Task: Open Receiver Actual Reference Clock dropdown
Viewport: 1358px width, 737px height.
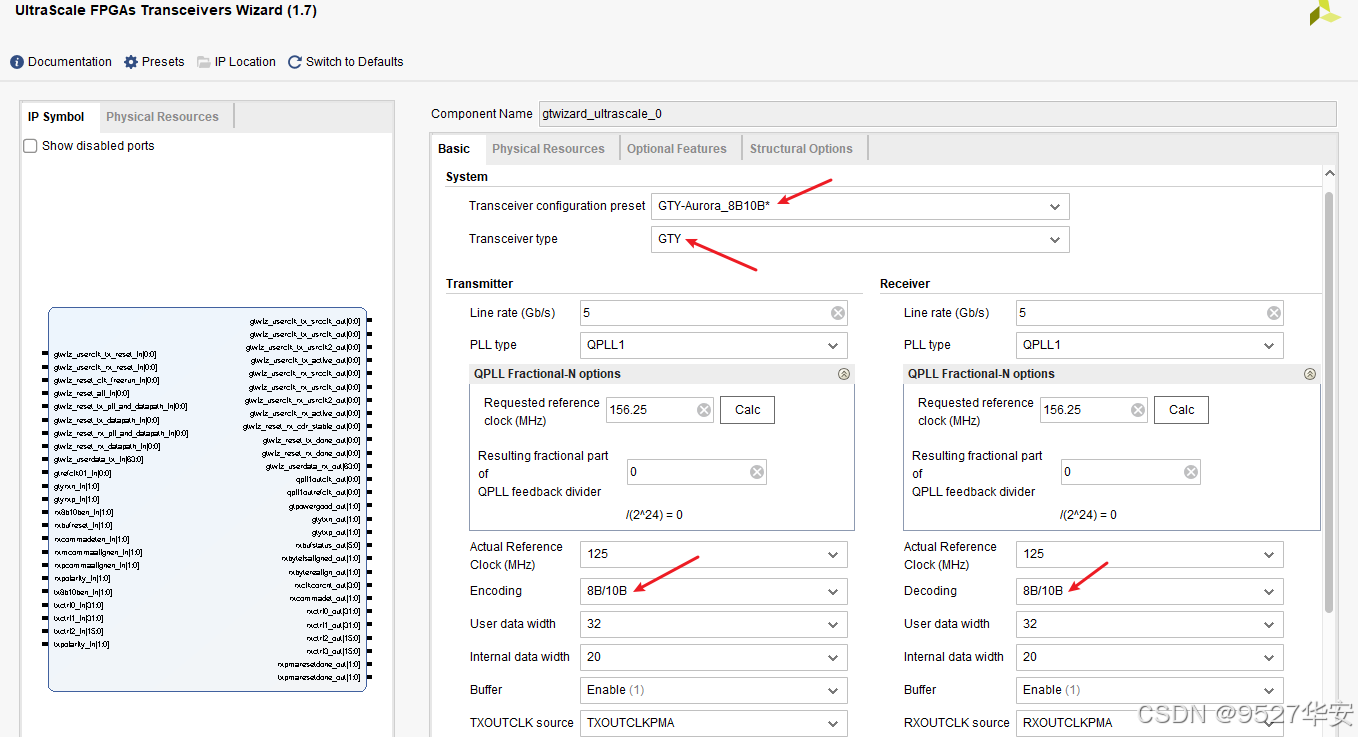Action: [1150, 554]
